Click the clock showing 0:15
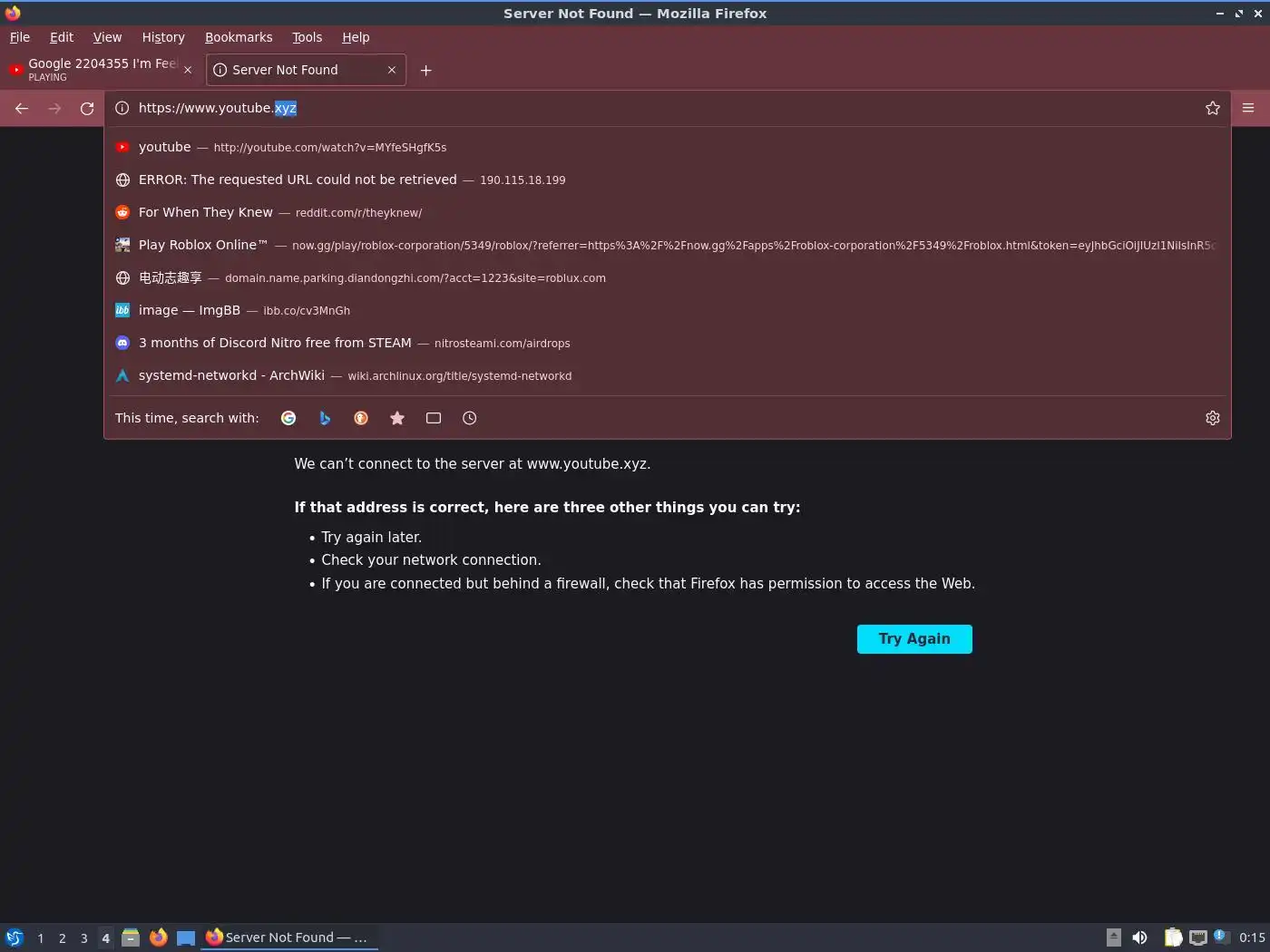This screenshot has width=1270, height=952. [1252, 937]
